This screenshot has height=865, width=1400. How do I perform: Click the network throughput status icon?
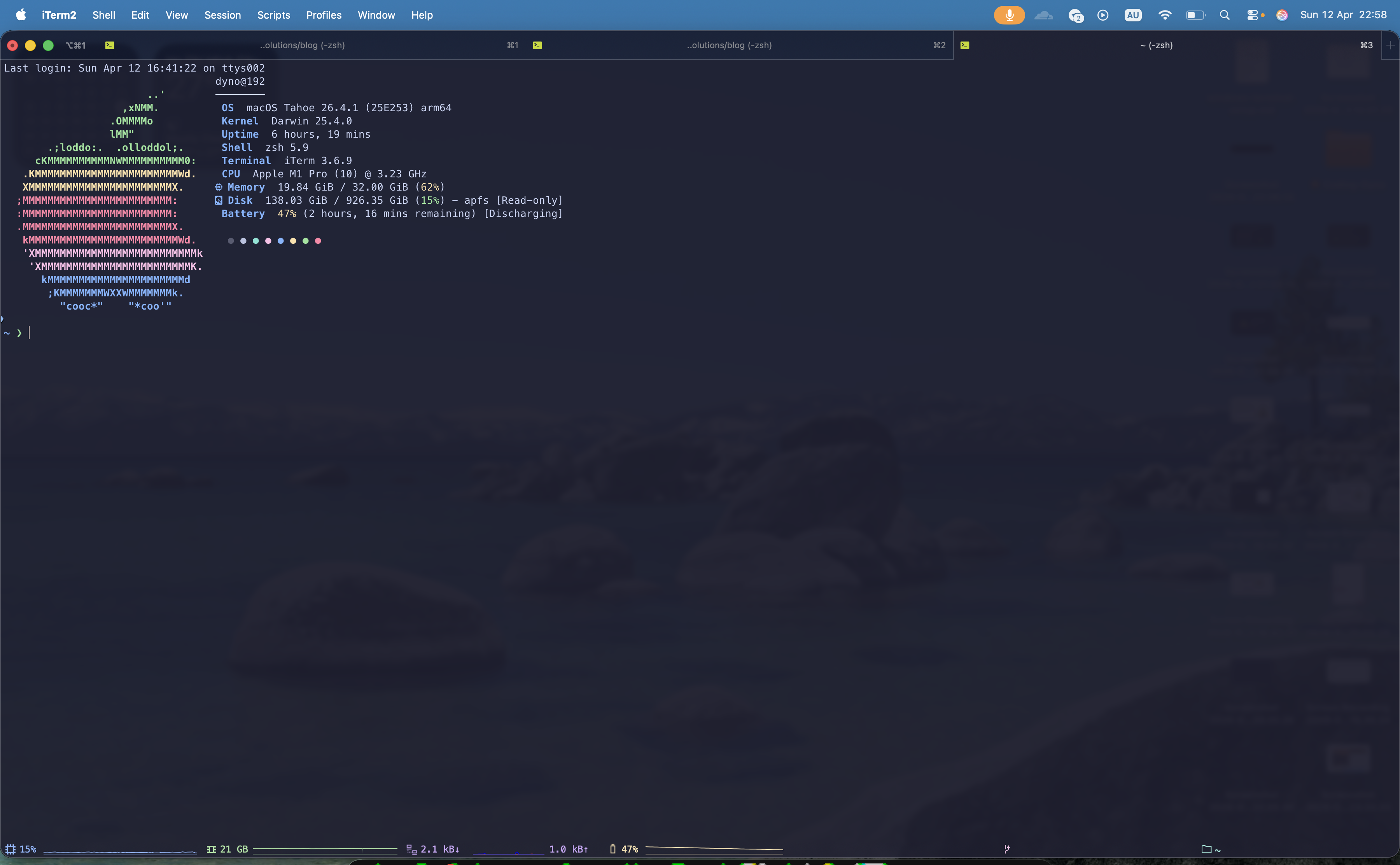[x=411, y=849]
